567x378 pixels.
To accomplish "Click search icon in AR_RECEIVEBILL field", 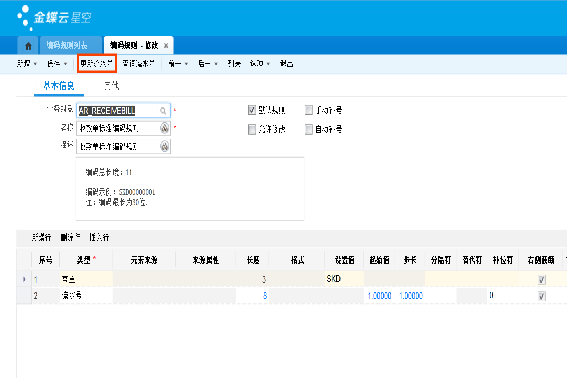I will (x=163, y=111).
